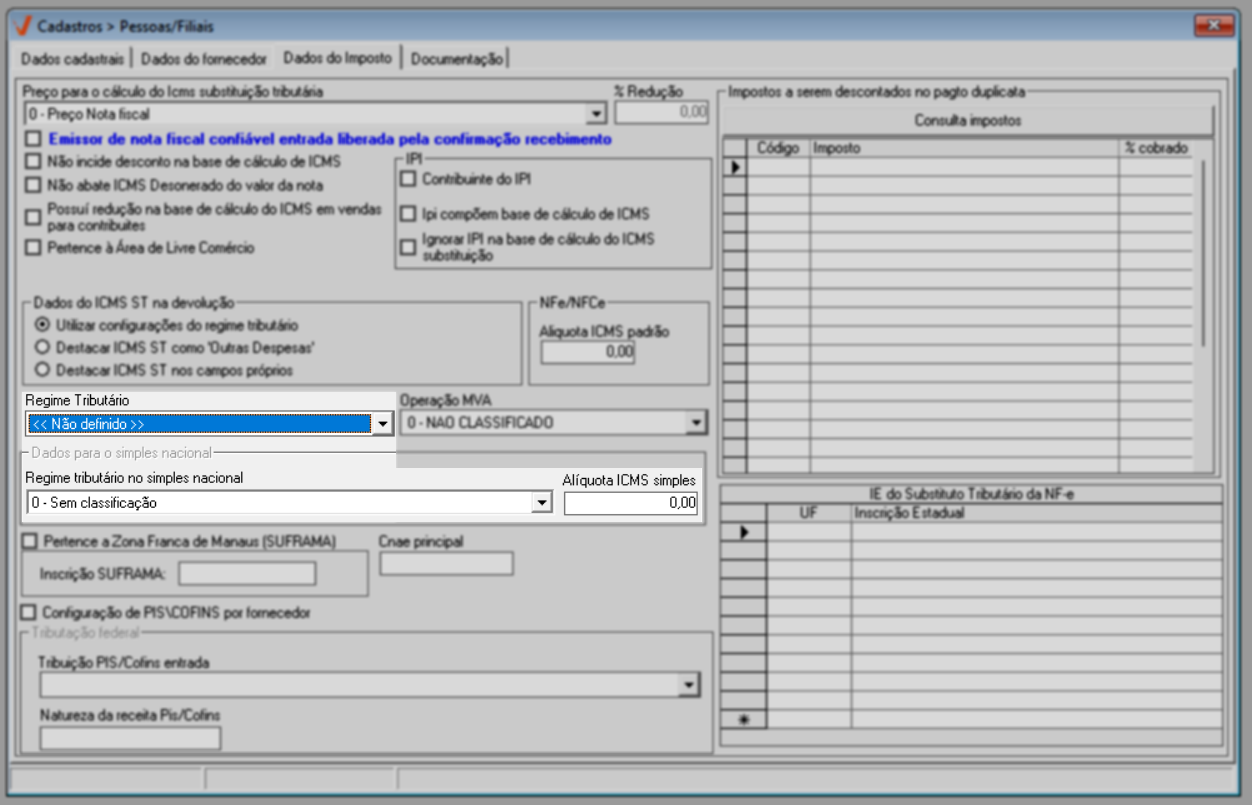
Task: Expand the Regime Tributário dropdown
Action: (x=381, y=424)
